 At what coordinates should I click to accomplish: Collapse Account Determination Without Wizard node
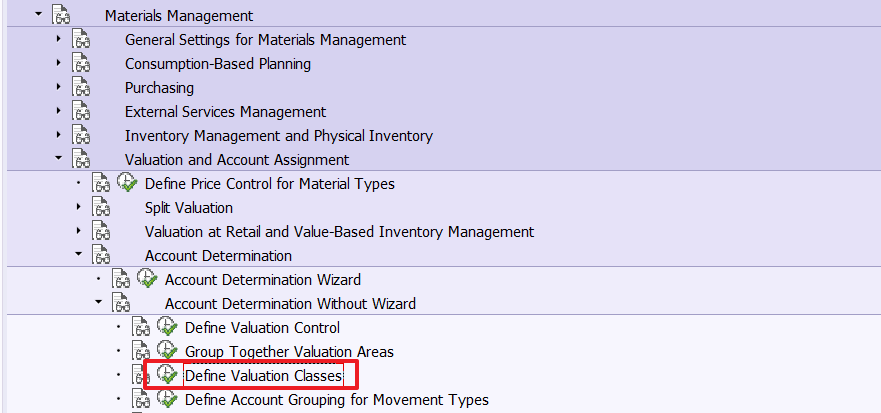tap(98, 303)
